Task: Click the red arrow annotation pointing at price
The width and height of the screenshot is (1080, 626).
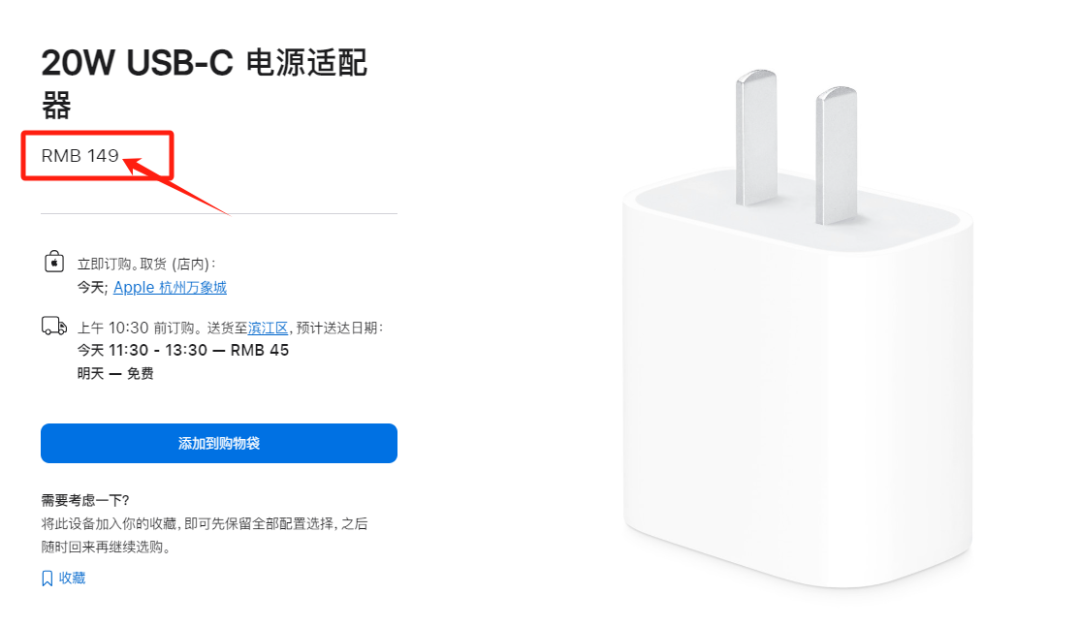Action: click(176, 186)
